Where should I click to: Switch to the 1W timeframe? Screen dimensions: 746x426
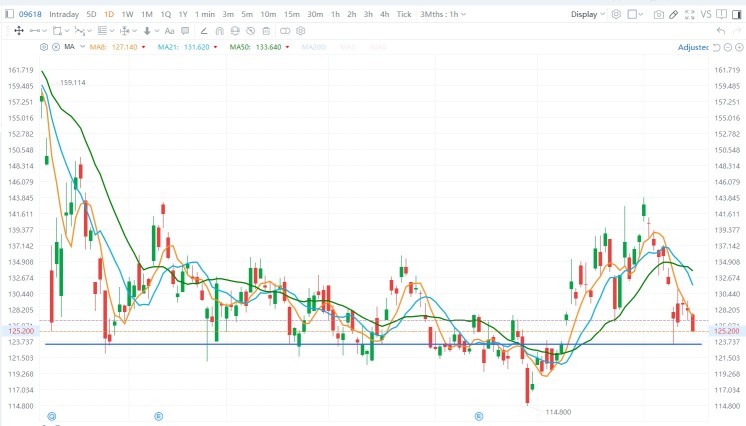[127, 15]
